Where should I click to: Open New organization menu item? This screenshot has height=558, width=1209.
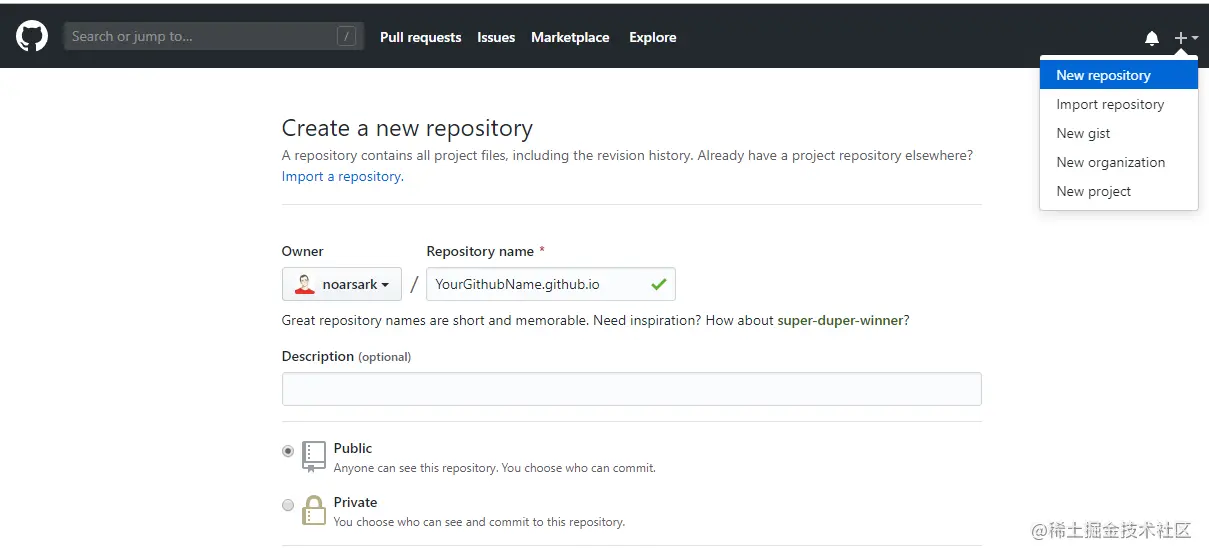coord(1110,162)
